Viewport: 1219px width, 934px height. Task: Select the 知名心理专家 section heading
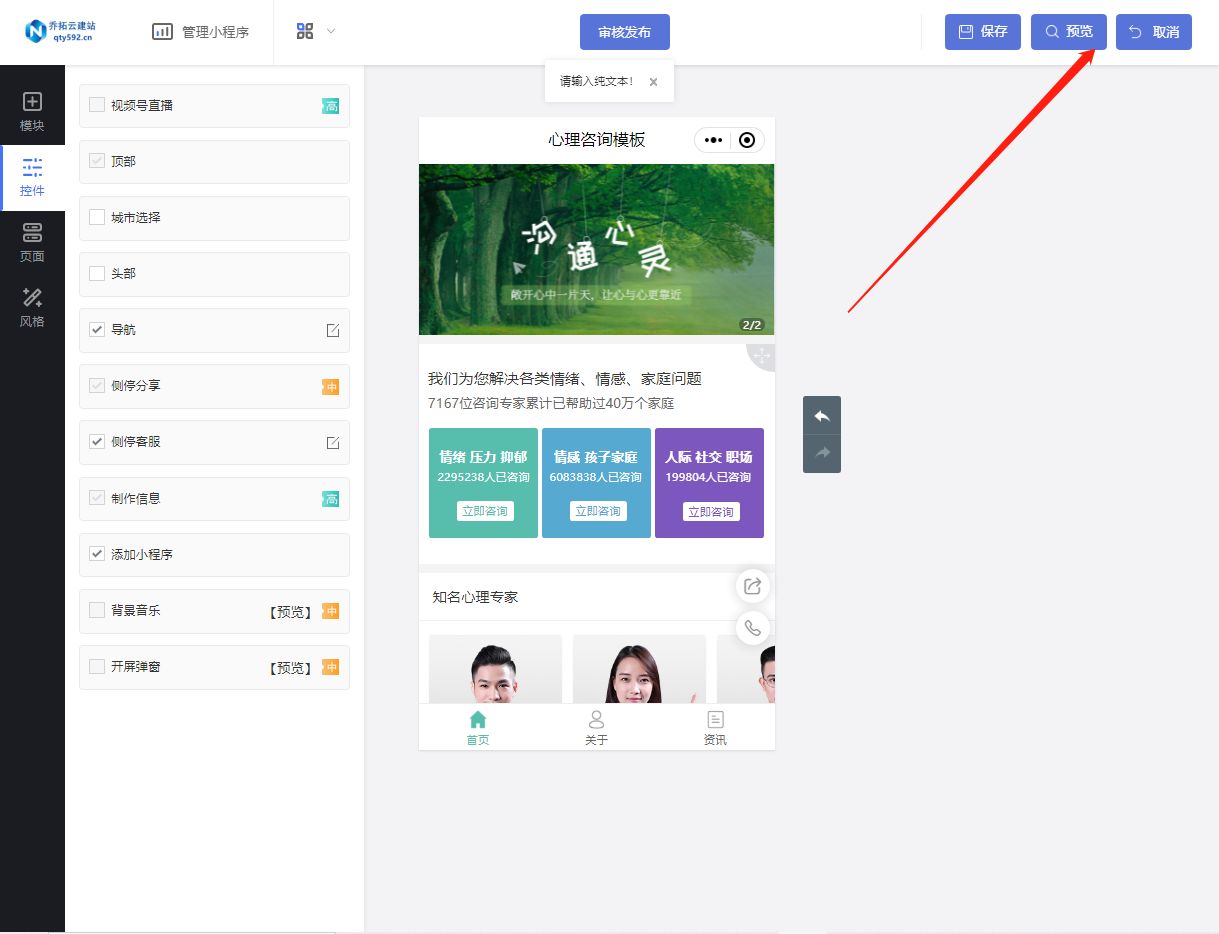click(475, 597)
